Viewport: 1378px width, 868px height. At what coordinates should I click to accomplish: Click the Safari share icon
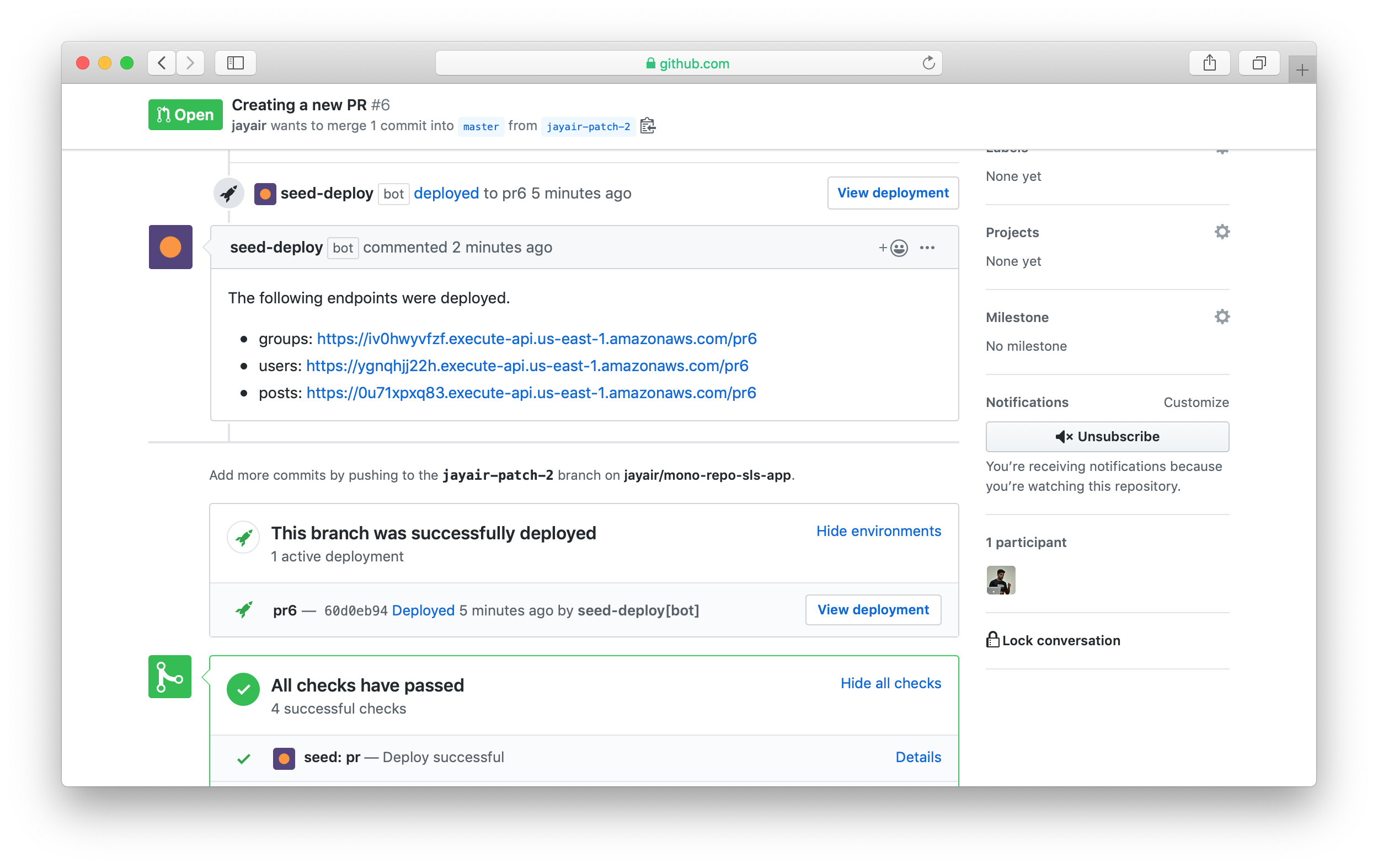click(1209, 63)
